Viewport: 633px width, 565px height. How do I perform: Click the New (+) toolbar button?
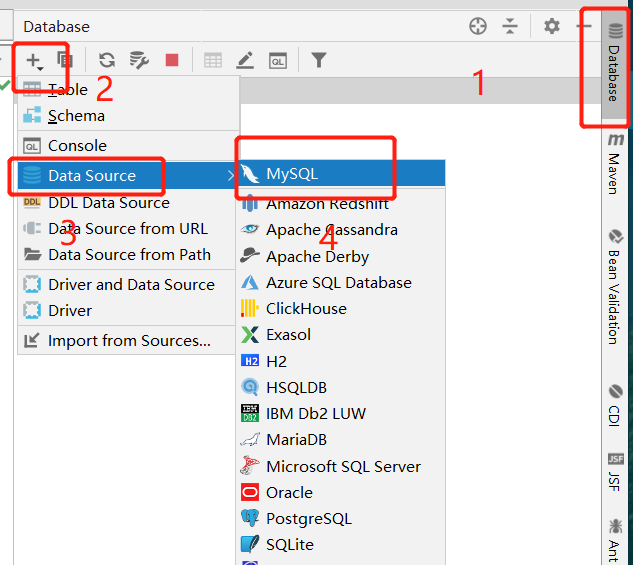tap(34, 61)
